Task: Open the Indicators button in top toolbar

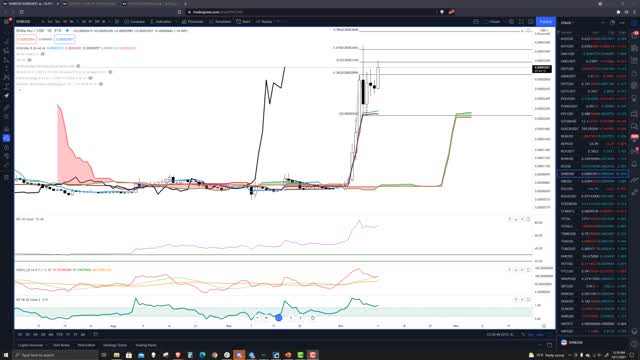Action: pos(161,21)
